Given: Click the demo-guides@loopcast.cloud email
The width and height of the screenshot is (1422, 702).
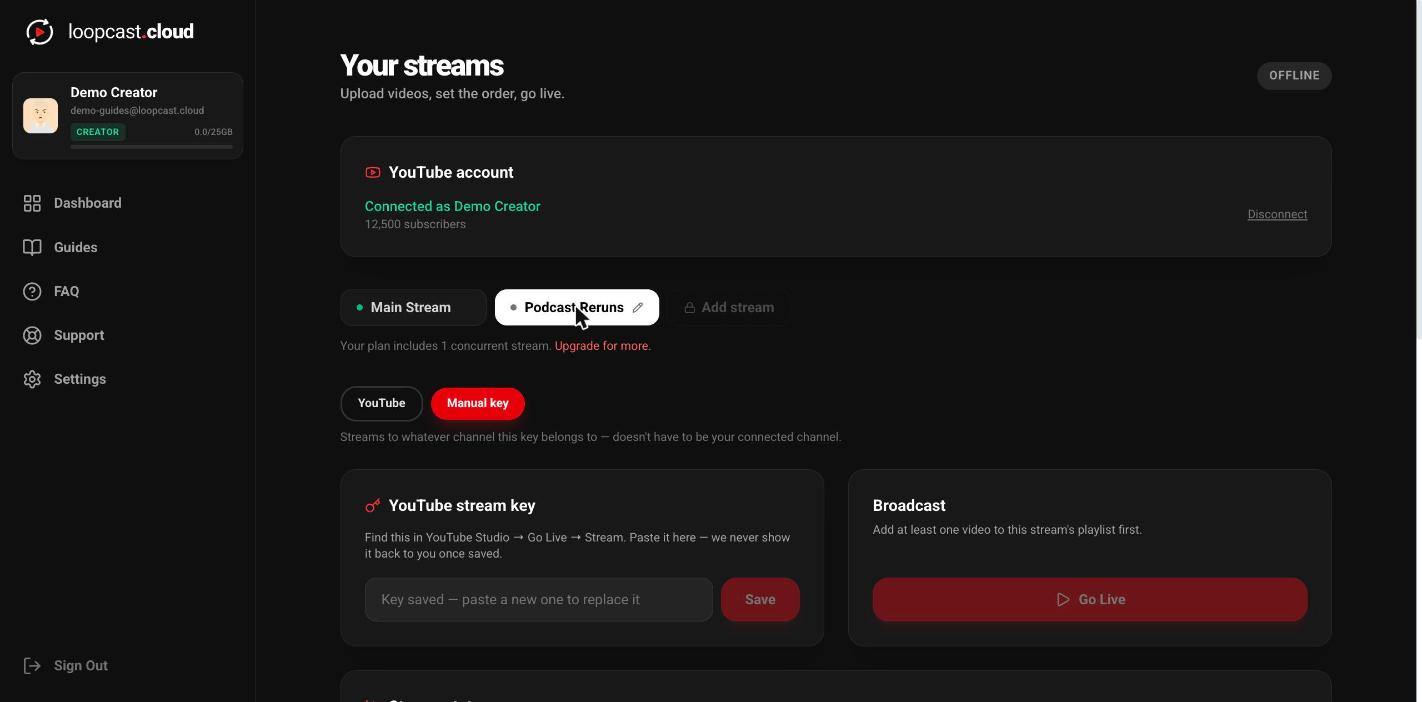Looking at the screenshot, I should coord(137,111).
